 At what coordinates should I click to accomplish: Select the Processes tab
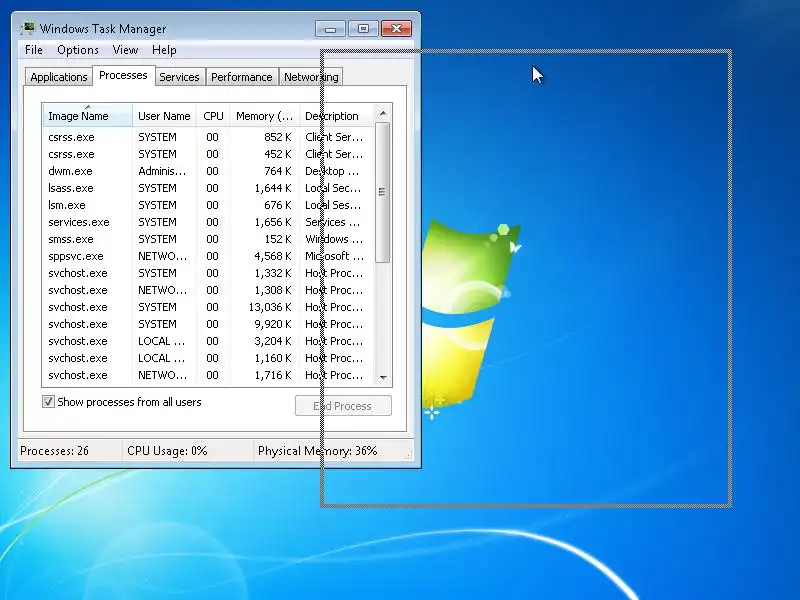click(123, 76)
